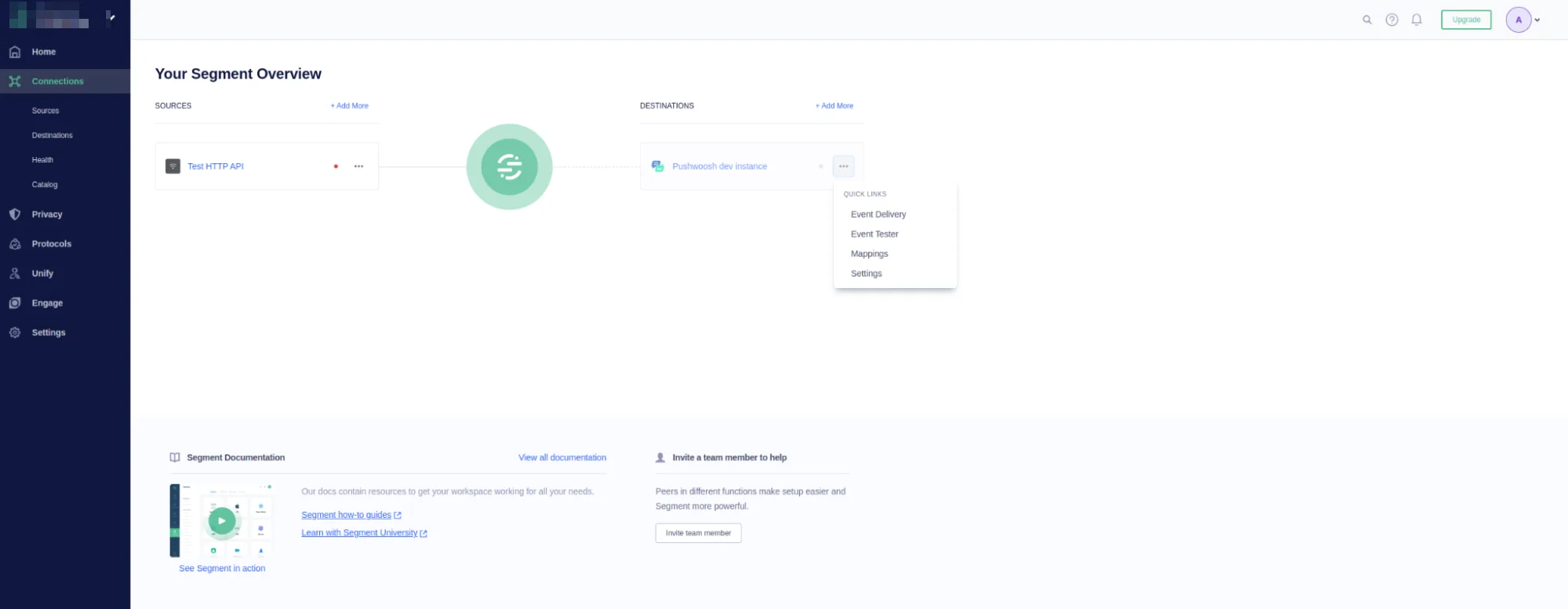The width and height of the screenshot is (1568, 609).
Task: Click the search magnifier icon
Action: point(1366,20)
